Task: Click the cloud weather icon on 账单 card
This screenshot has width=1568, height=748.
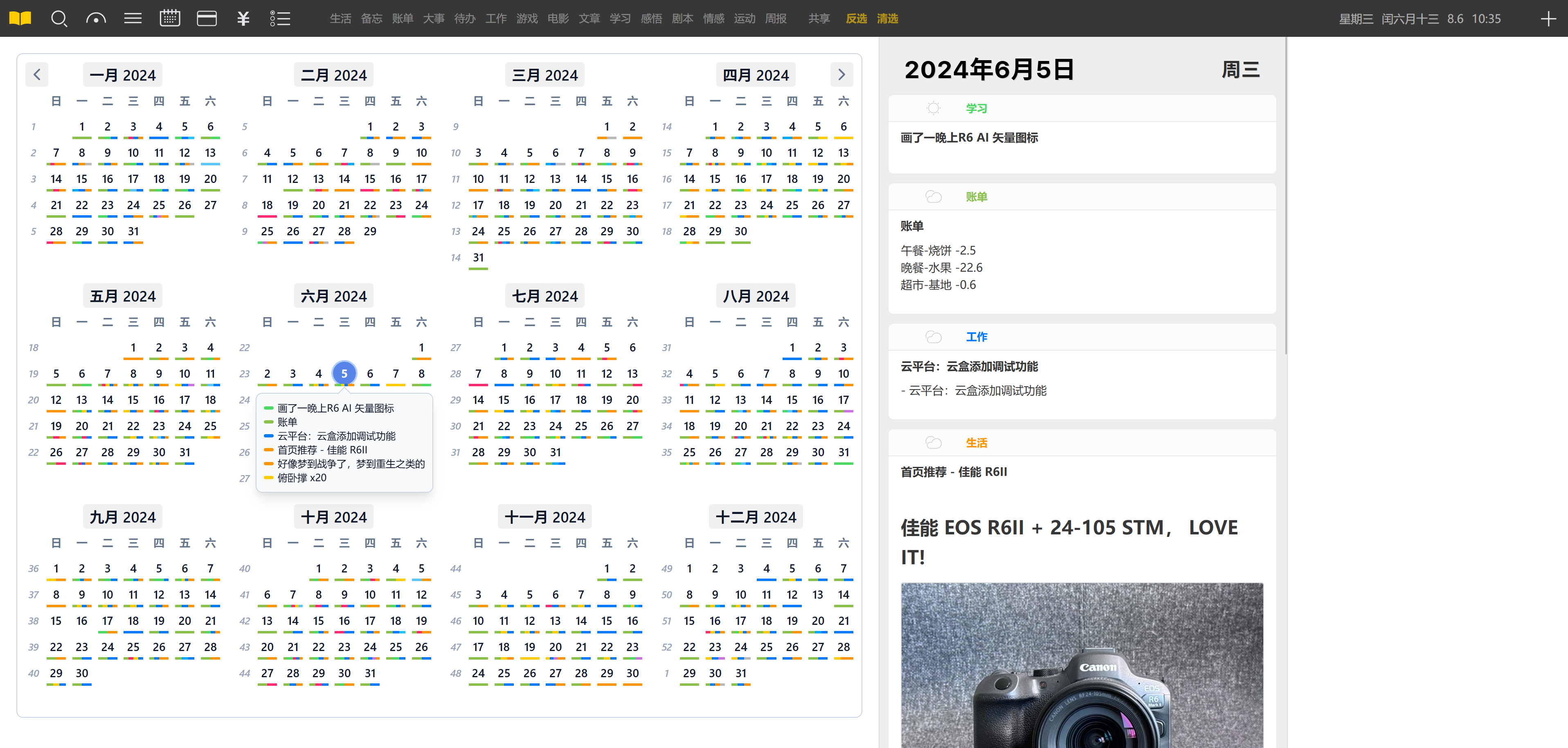Action: [x=933, y=196]
